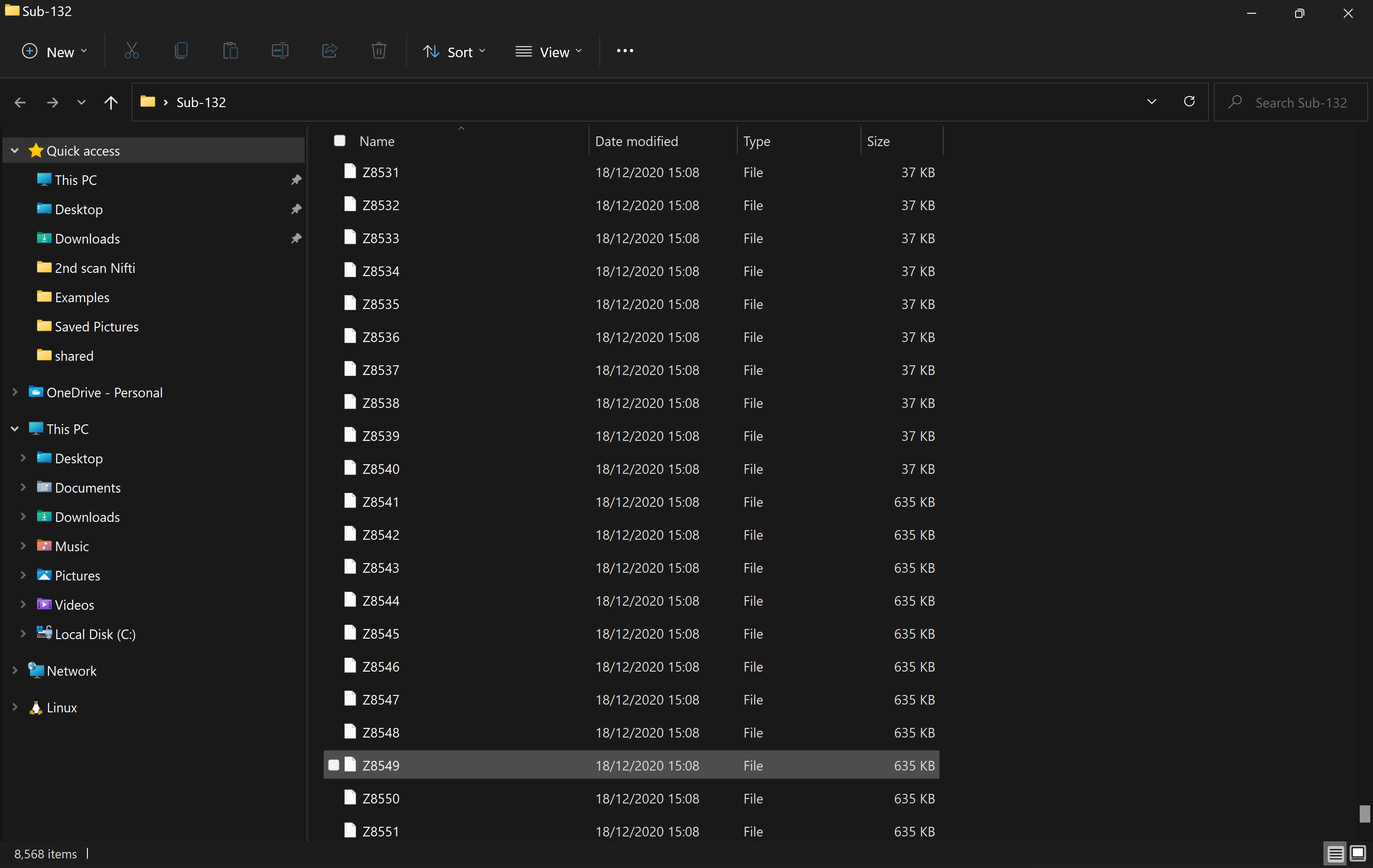Image resolution: width=1373 pixels, height=868 pixels.
Task: Open the Sort menu
Action: click(x=455, y=52)
